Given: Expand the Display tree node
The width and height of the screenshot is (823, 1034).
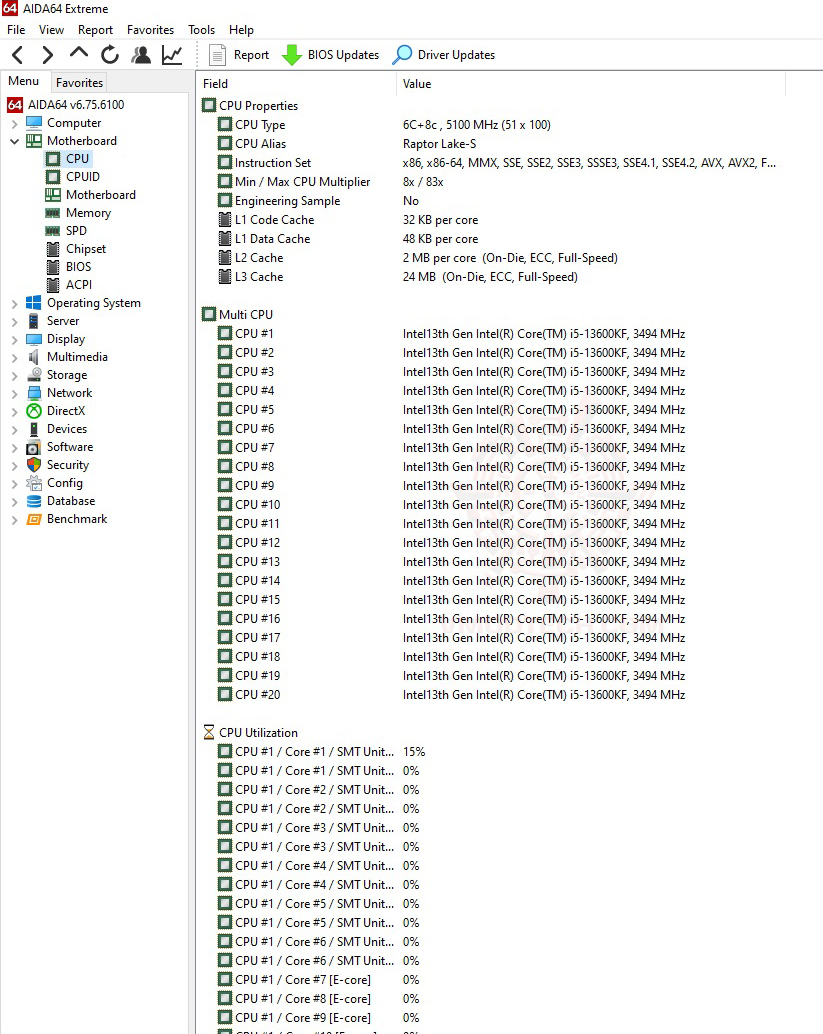Looking at the screenshot, I should point(15,339).
